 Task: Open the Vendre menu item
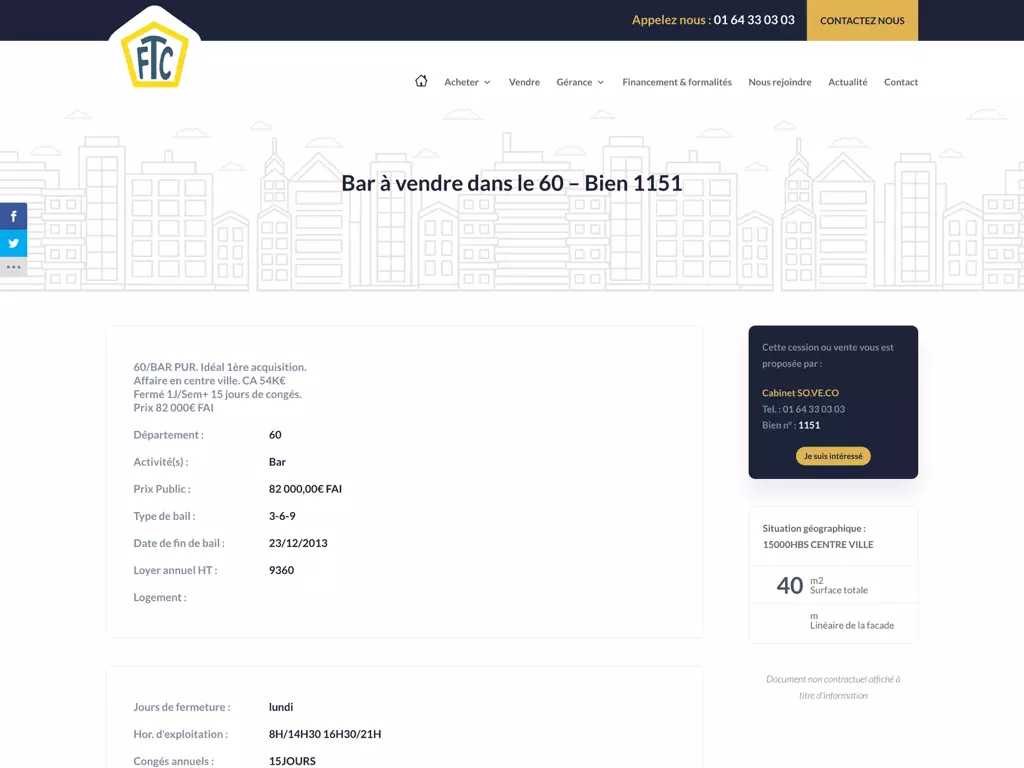tap(524, 82)
